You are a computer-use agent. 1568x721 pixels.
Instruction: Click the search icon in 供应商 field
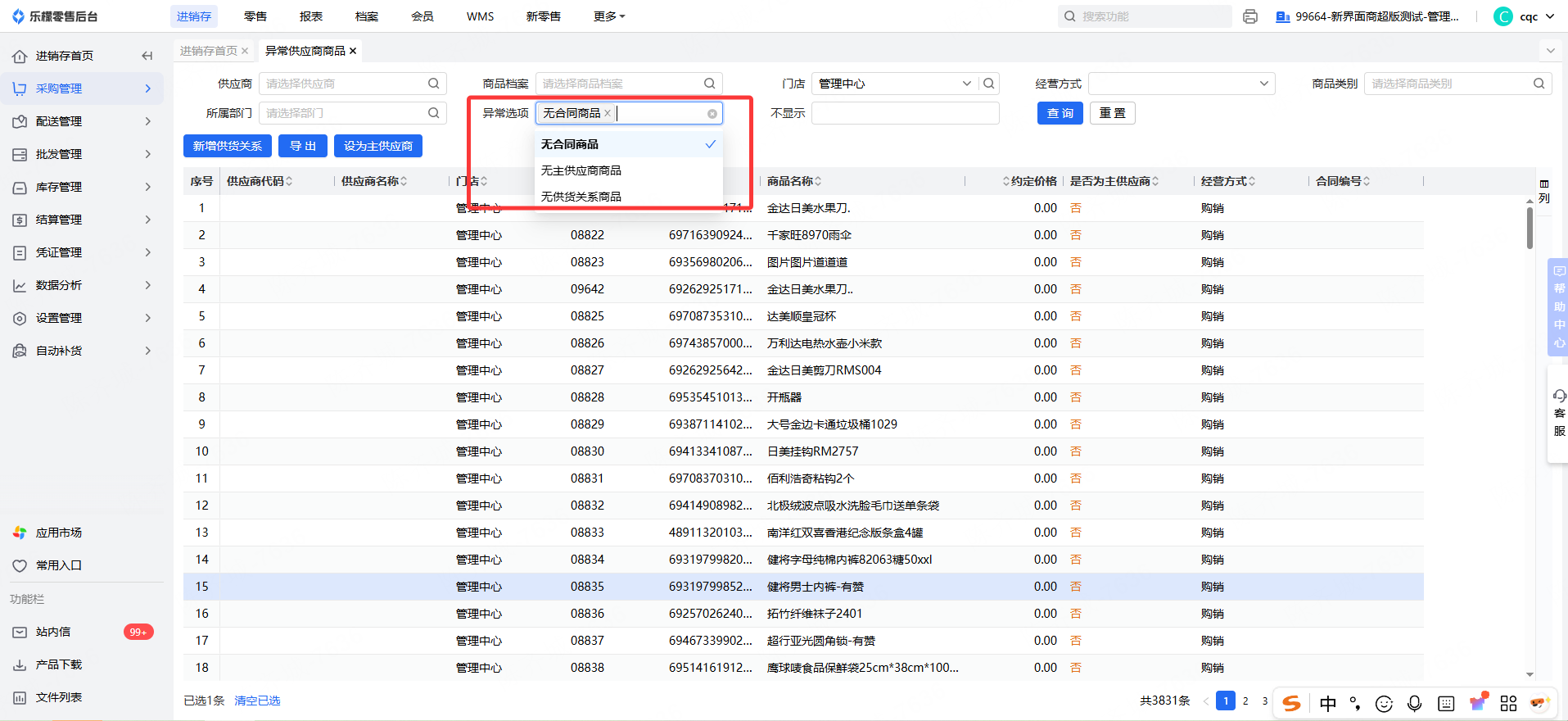[433, 84]
